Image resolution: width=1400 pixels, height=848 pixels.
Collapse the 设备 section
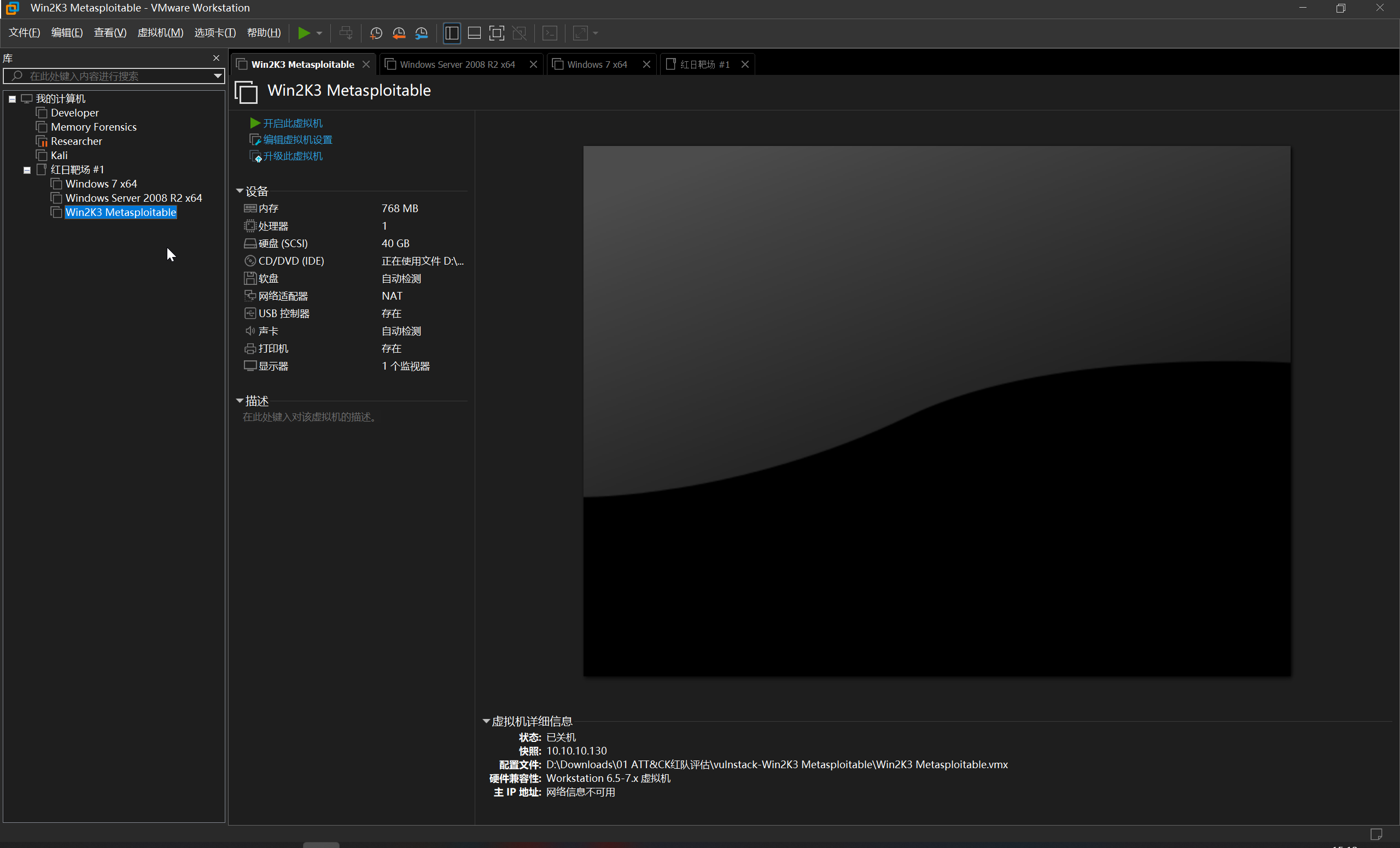[x=240, y=191]
